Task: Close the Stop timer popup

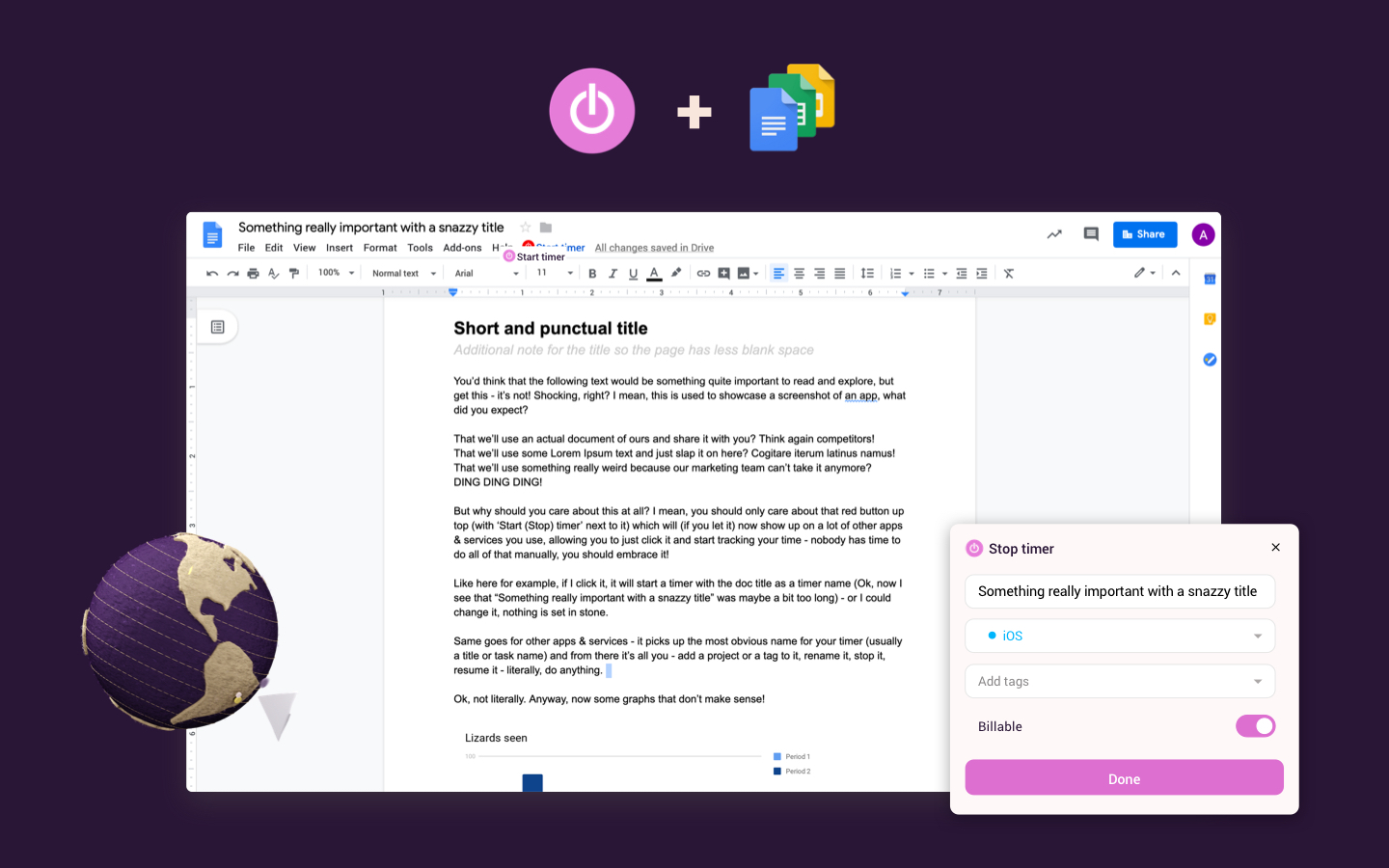Action: (x=1275, y=547)
